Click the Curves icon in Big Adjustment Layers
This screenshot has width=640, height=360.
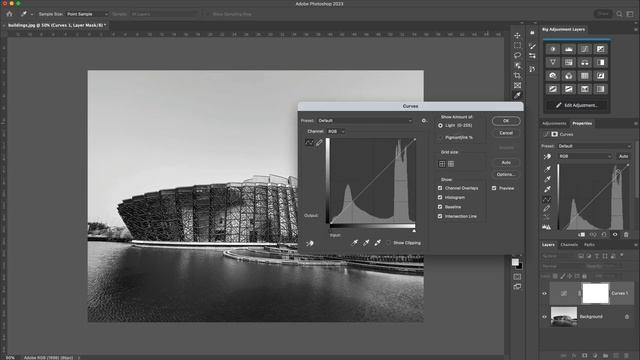[x=584, y=49]
